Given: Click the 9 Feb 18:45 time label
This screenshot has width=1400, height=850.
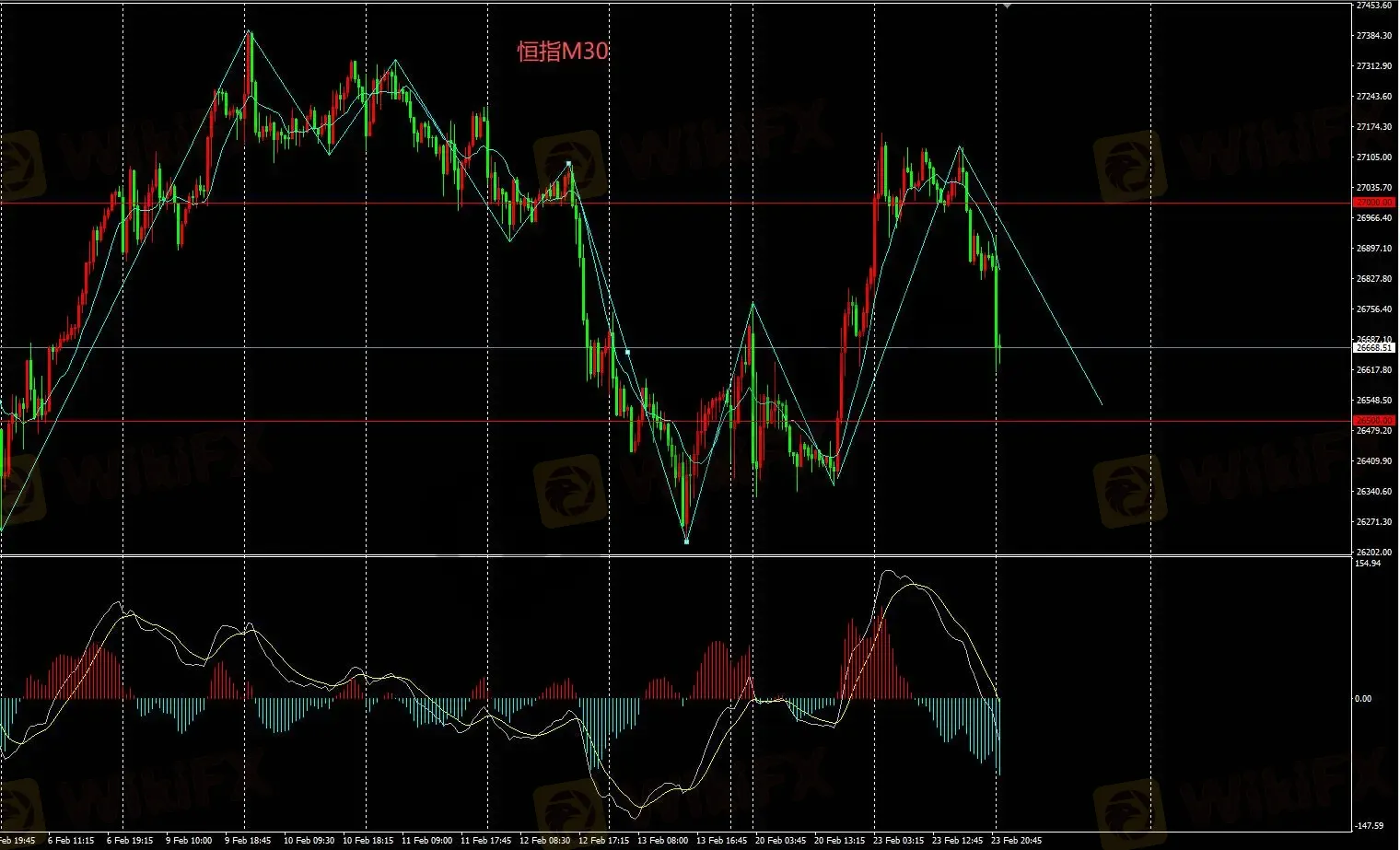Looking at the screenshot, I should (245, 840).
